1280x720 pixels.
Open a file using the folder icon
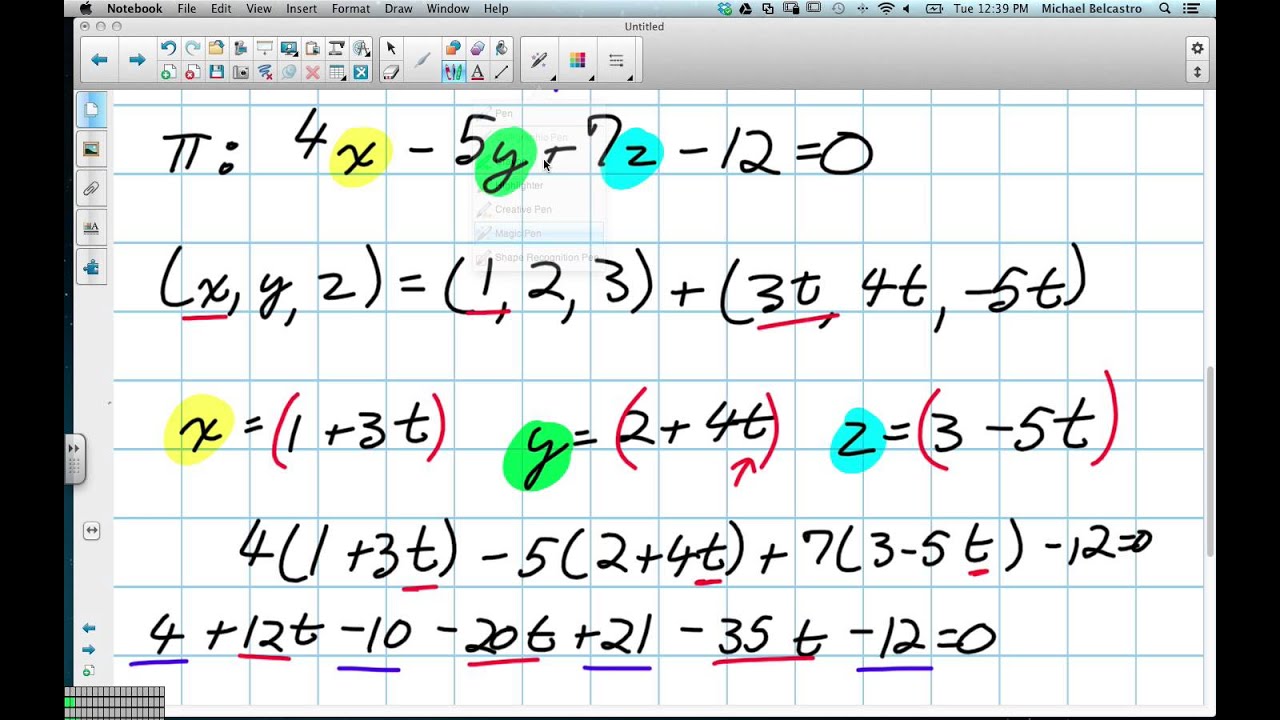point(216,48)
